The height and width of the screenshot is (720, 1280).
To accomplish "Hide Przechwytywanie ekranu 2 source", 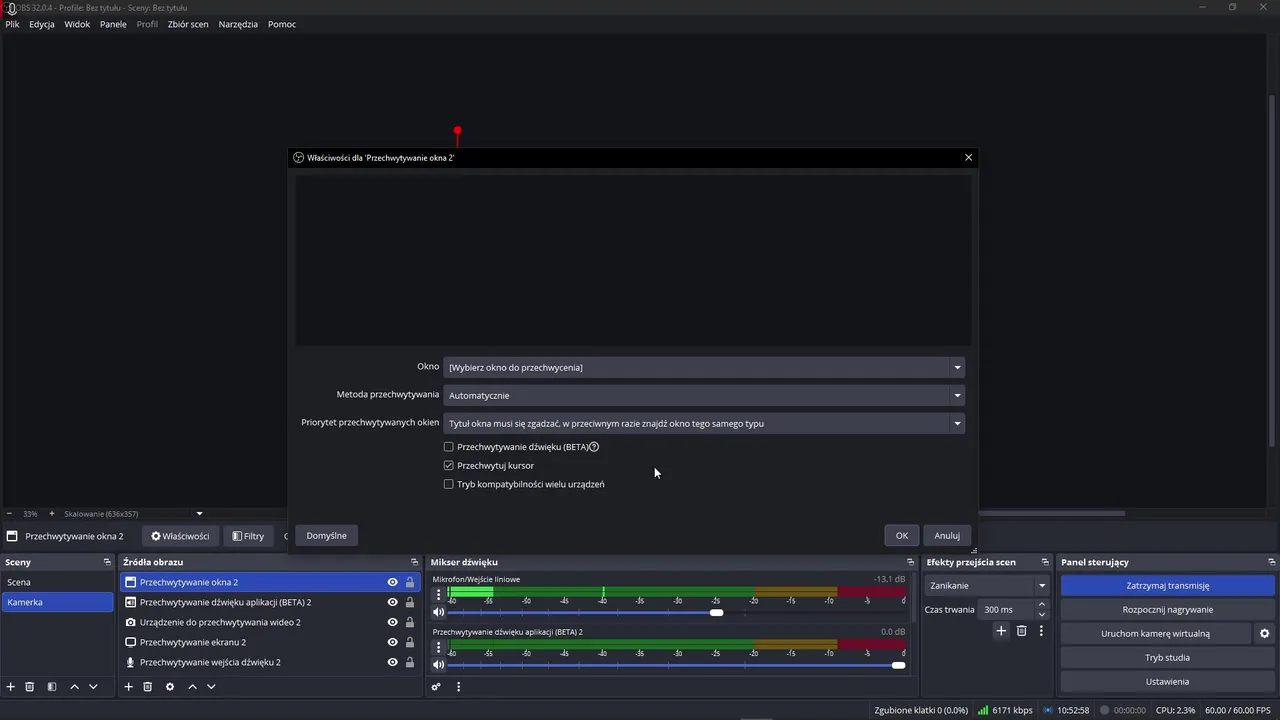I will point(392,642).
